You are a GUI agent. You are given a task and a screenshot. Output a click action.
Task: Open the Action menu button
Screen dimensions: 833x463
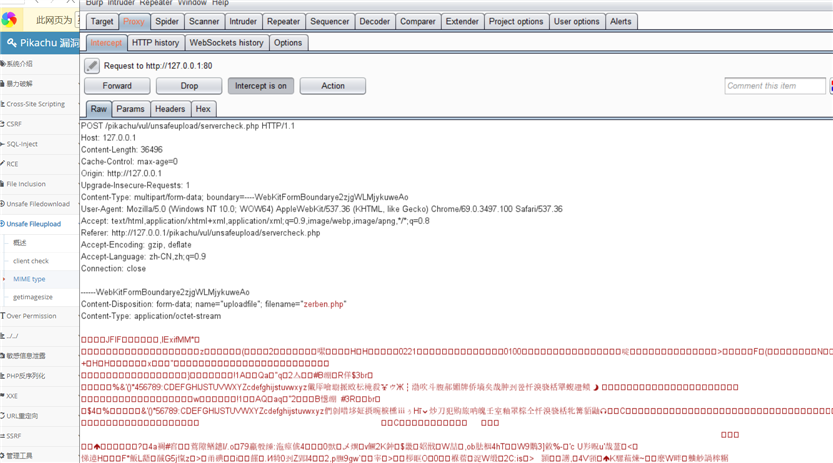point(333,85)
